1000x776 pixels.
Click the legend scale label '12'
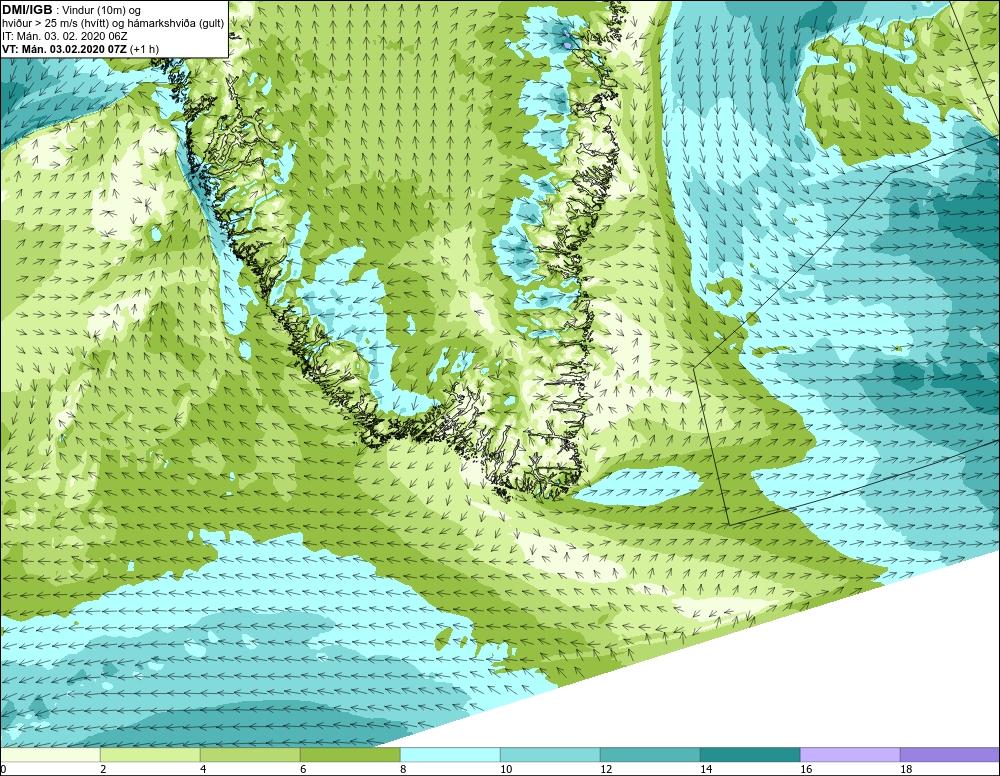pyautogui.click(x=607, y=769)
